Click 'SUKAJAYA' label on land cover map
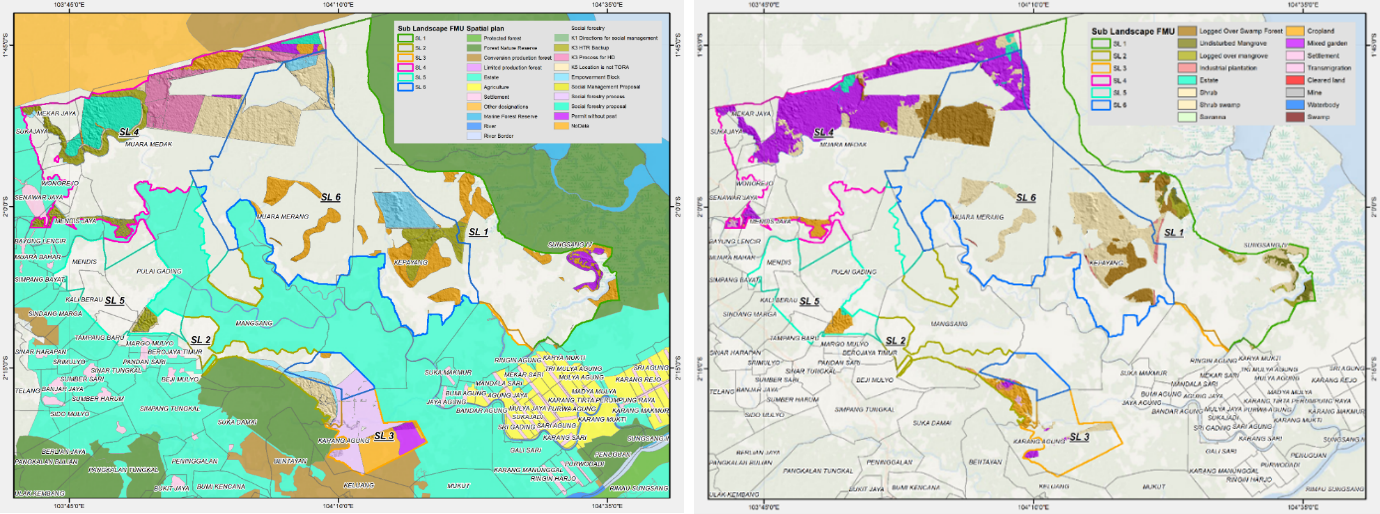This screenshot has width=1380, height=514. (x=725, y=130)
